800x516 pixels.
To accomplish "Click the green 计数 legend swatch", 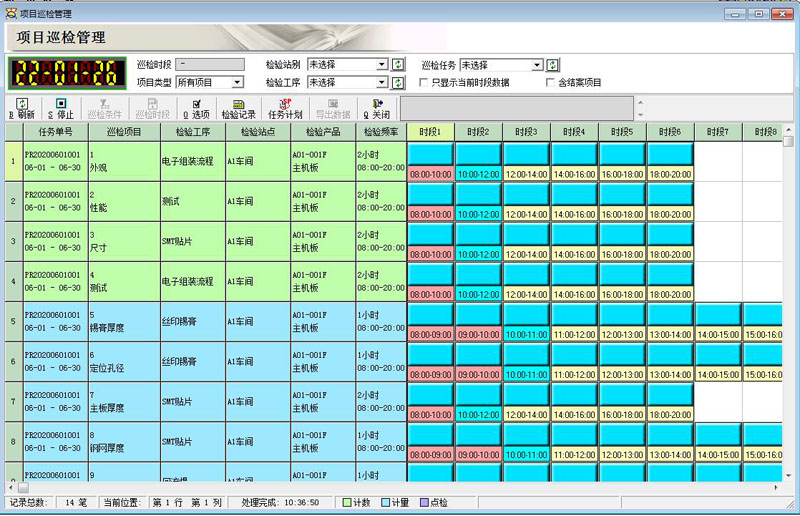I will click(347, 502).
